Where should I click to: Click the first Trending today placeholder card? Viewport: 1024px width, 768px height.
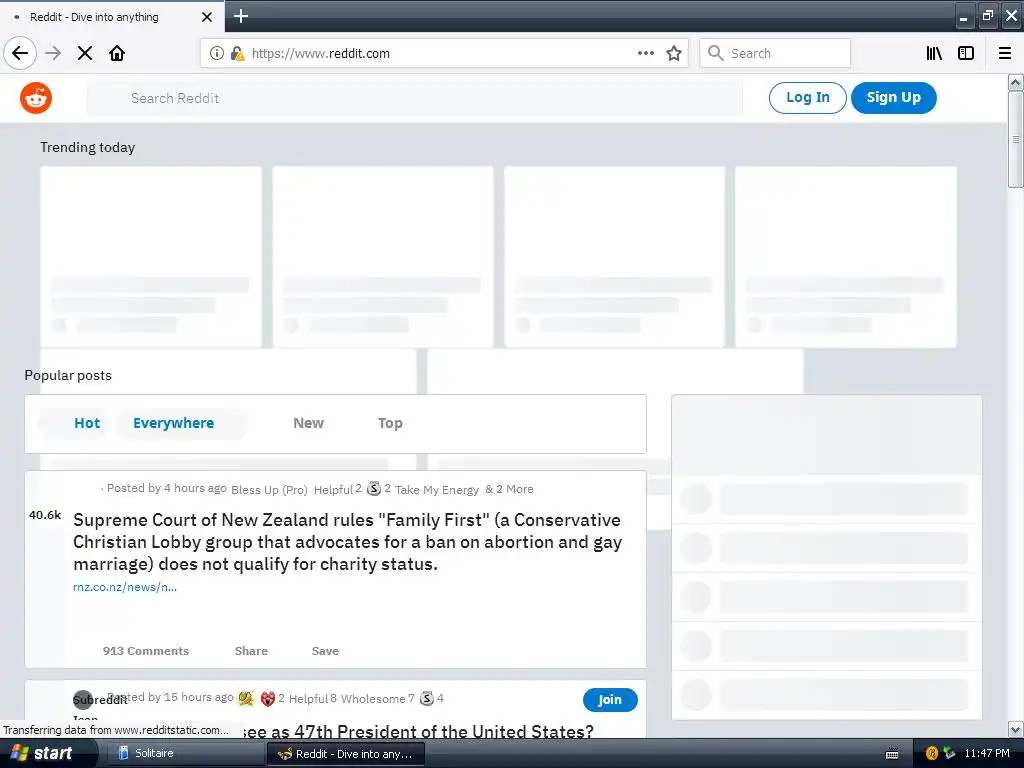tap(151, 257)
